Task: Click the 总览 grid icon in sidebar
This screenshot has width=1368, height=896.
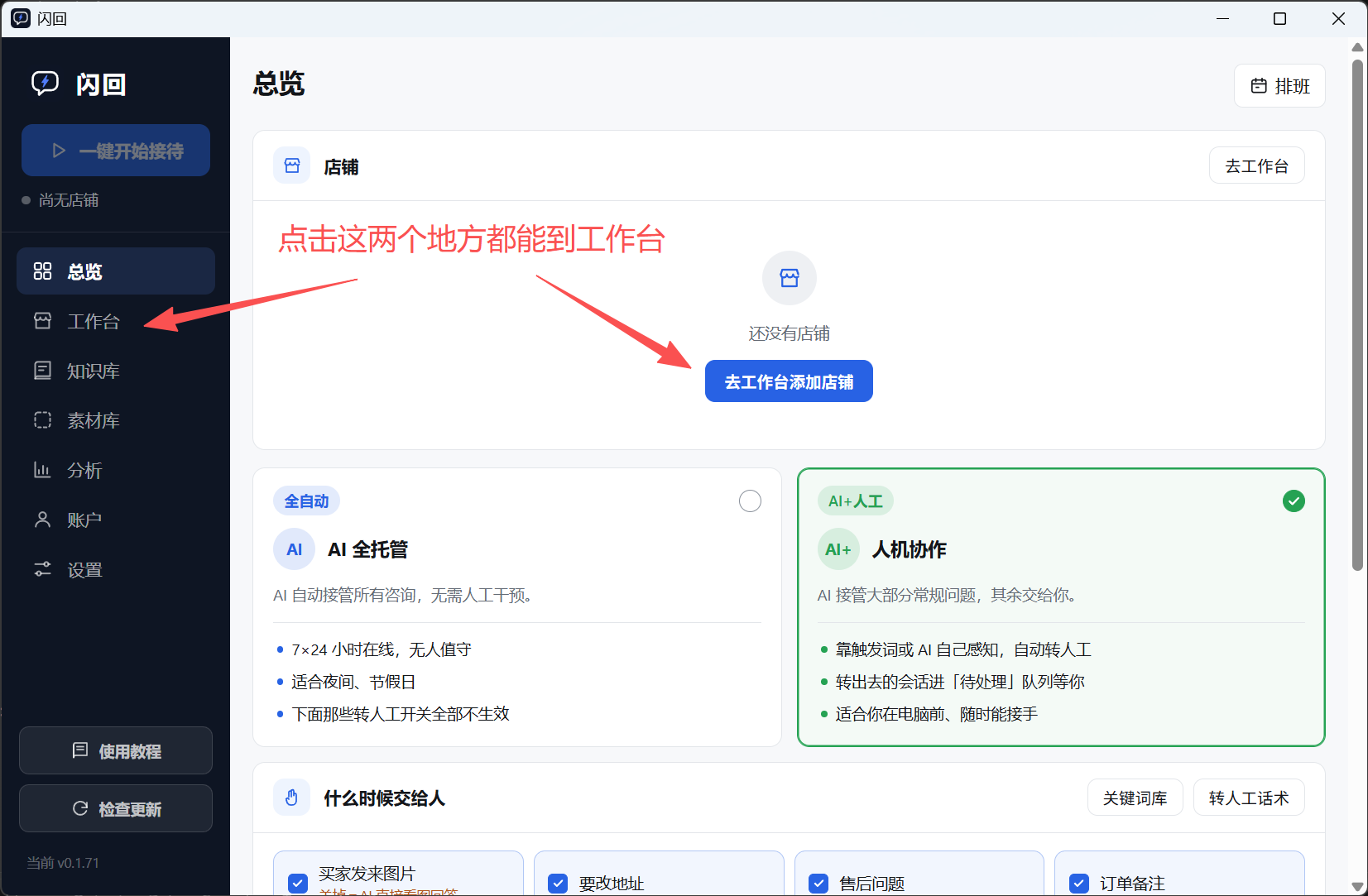Action: coord(42,271)
